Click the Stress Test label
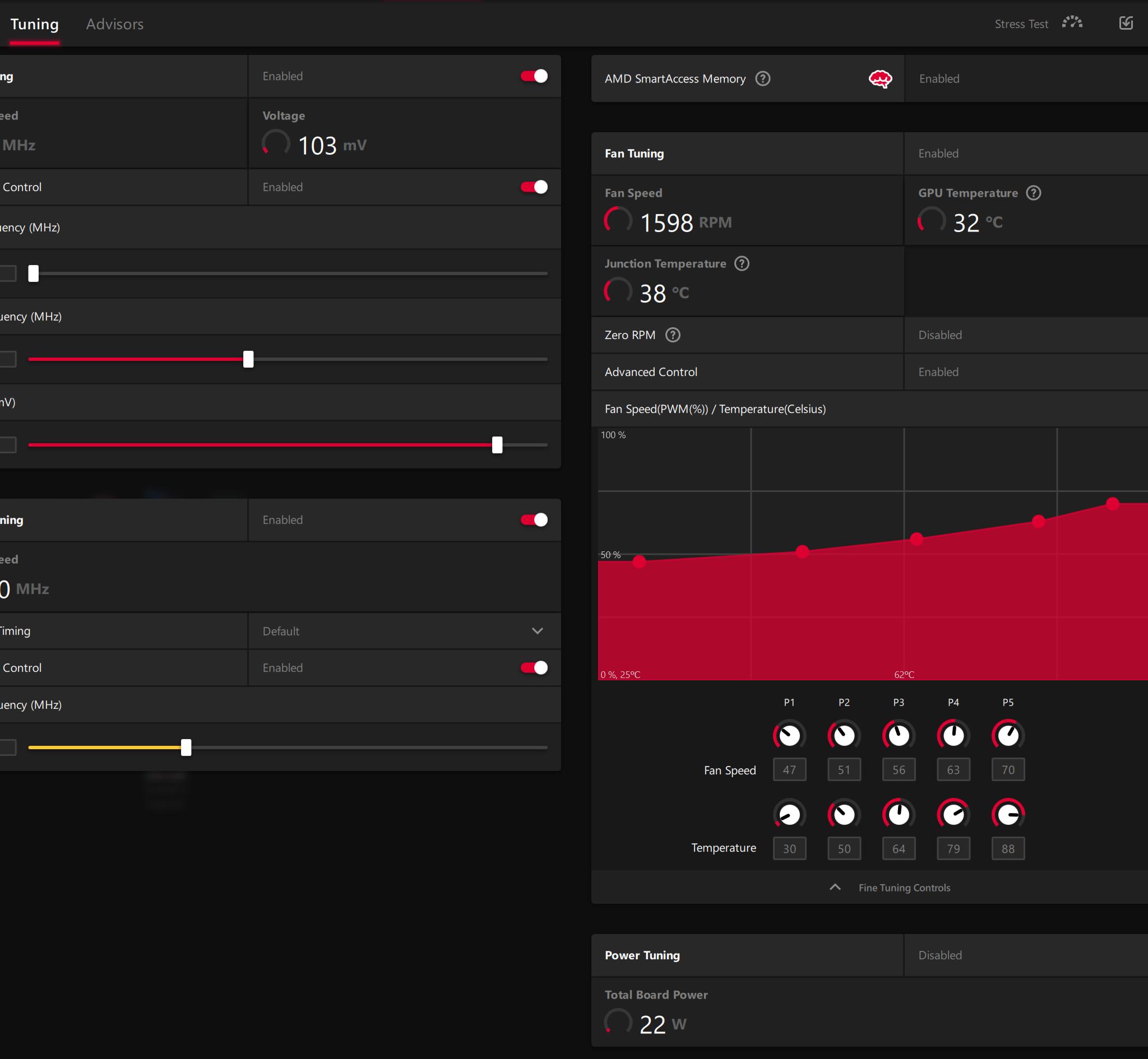 pos(1021,24)
